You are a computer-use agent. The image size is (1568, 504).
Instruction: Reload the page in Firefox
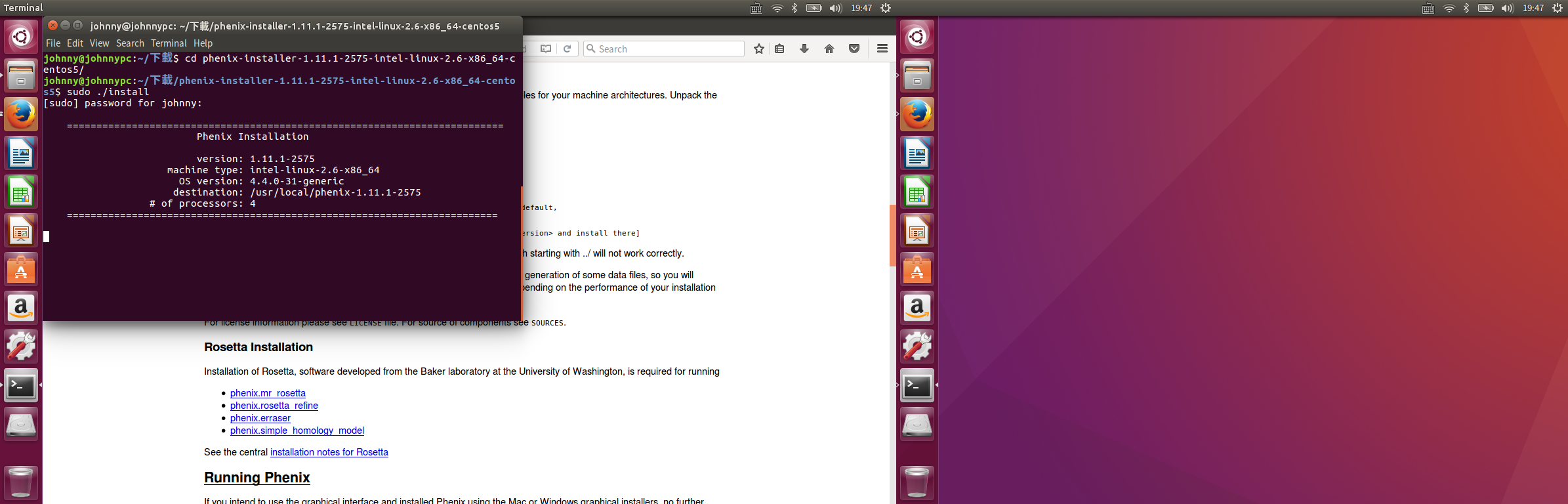pos(567,49)
